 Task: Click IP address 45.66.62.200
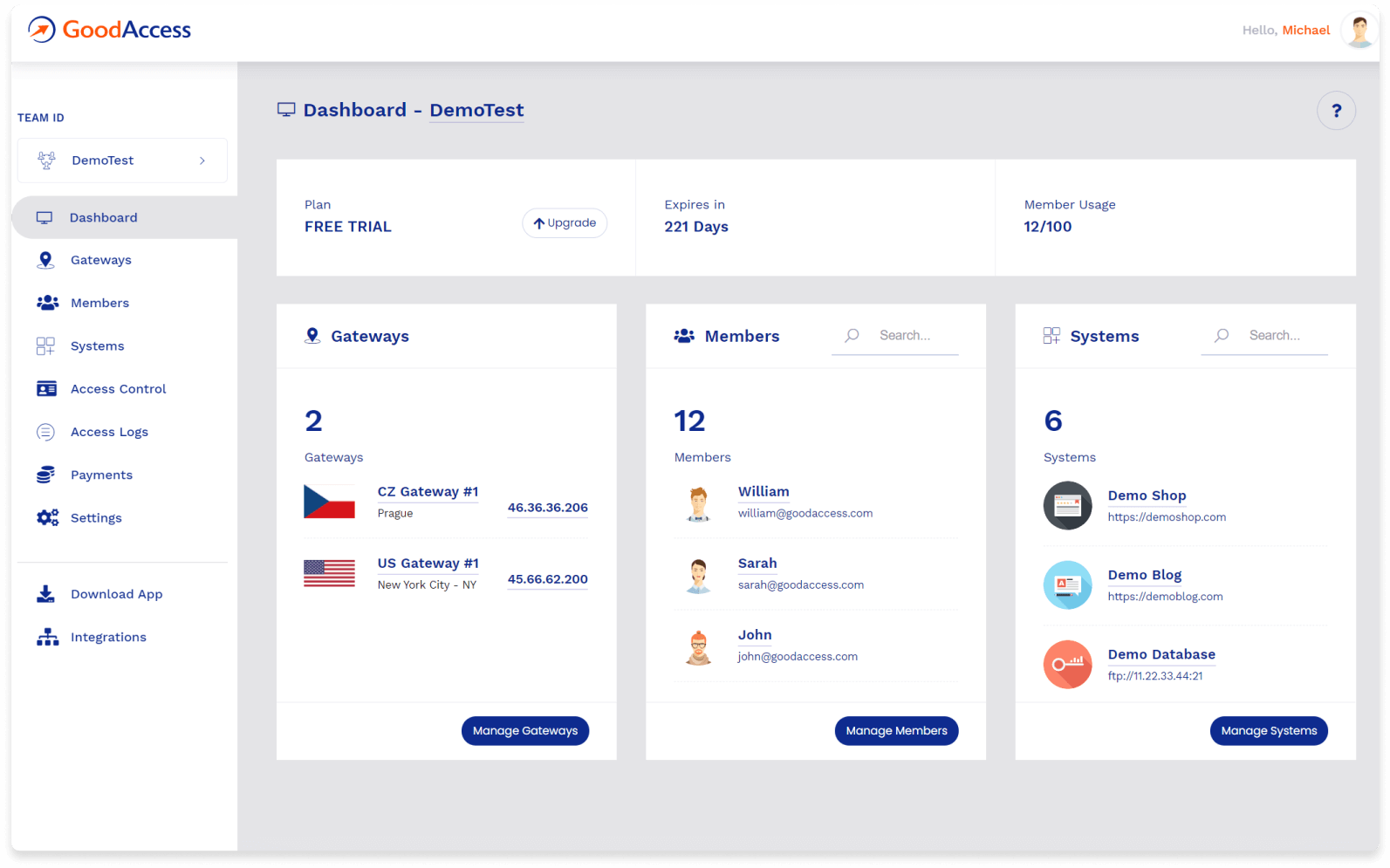pyautogui.click(x=548, y=579)
